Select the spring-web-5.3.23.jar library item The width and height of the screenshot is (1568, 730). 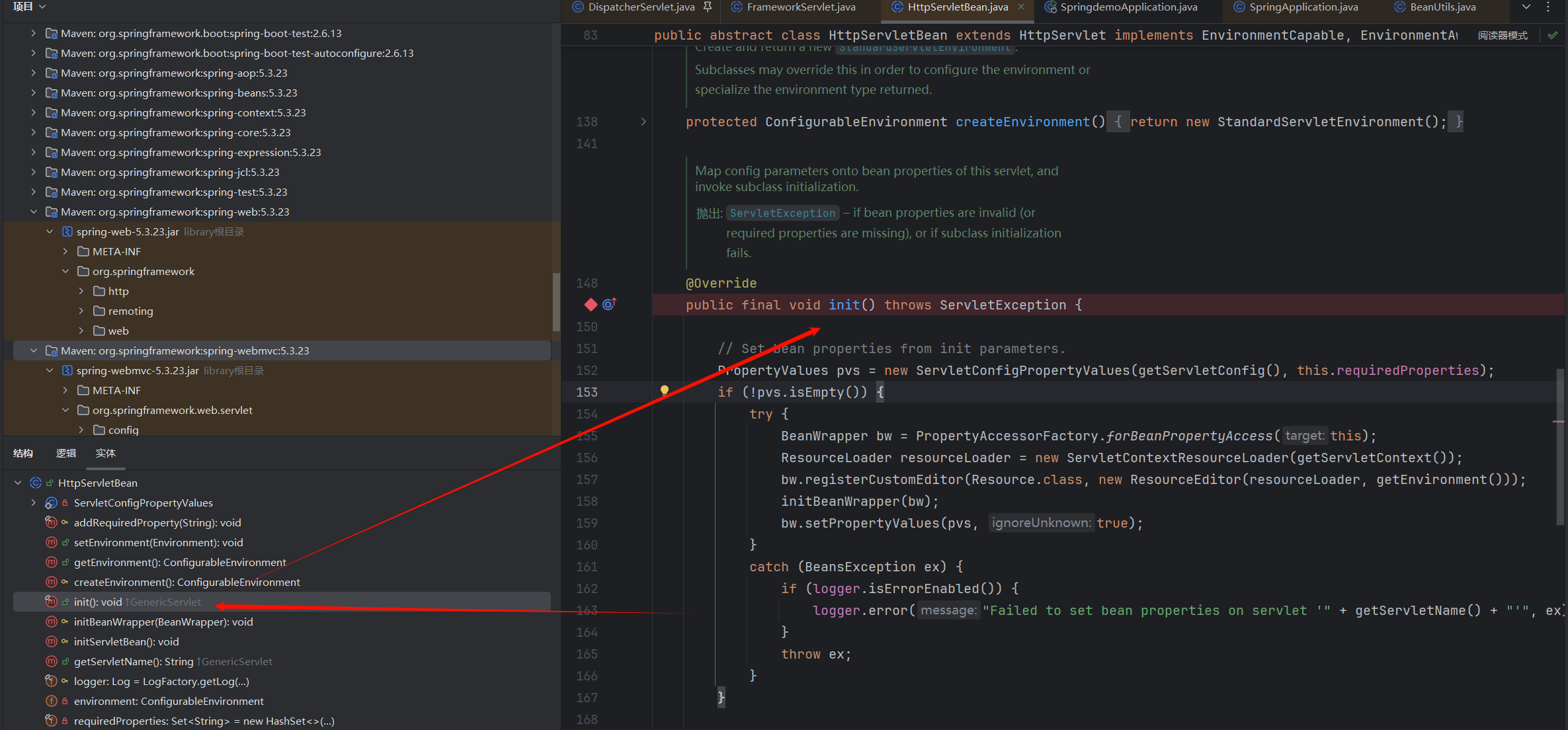127,231
